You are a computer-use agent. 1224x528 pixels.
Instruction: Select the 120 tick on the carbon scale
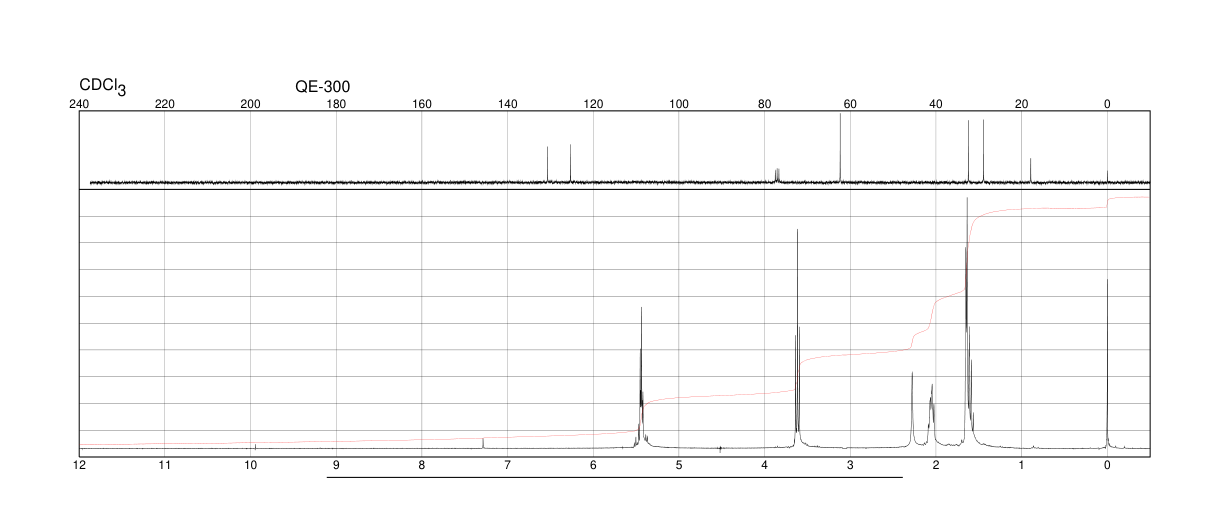tap(593, 104)
